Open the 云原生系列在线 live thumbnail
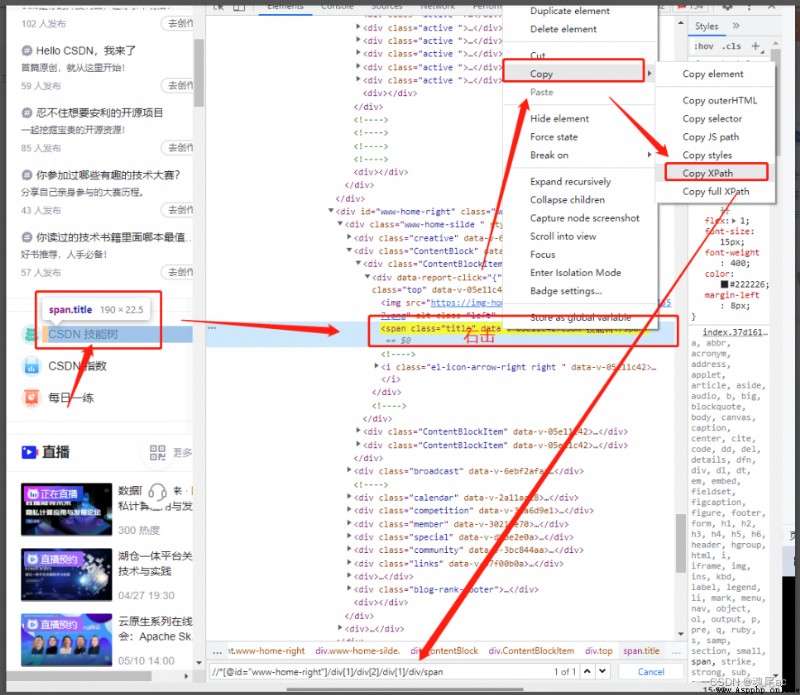800x695 pixels. 66,640
